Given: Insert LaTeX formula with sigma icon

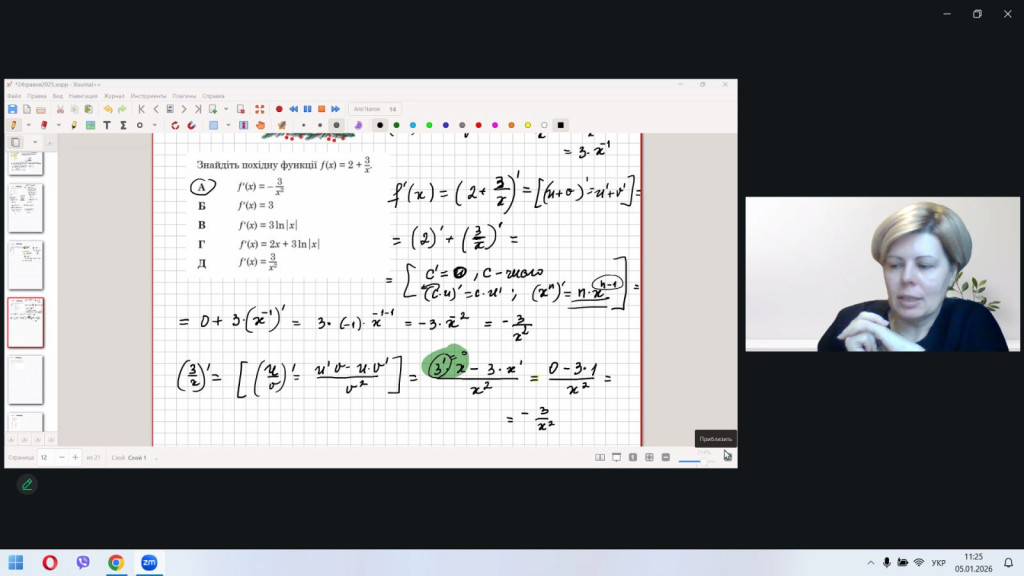Looking at the screenshot, I should point(123,125).
